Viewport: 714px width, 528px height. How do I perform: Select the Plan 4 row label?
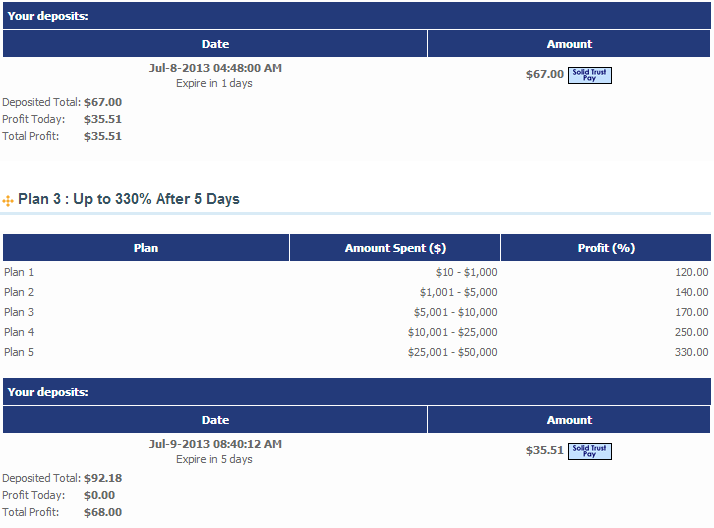coord(19,332)
